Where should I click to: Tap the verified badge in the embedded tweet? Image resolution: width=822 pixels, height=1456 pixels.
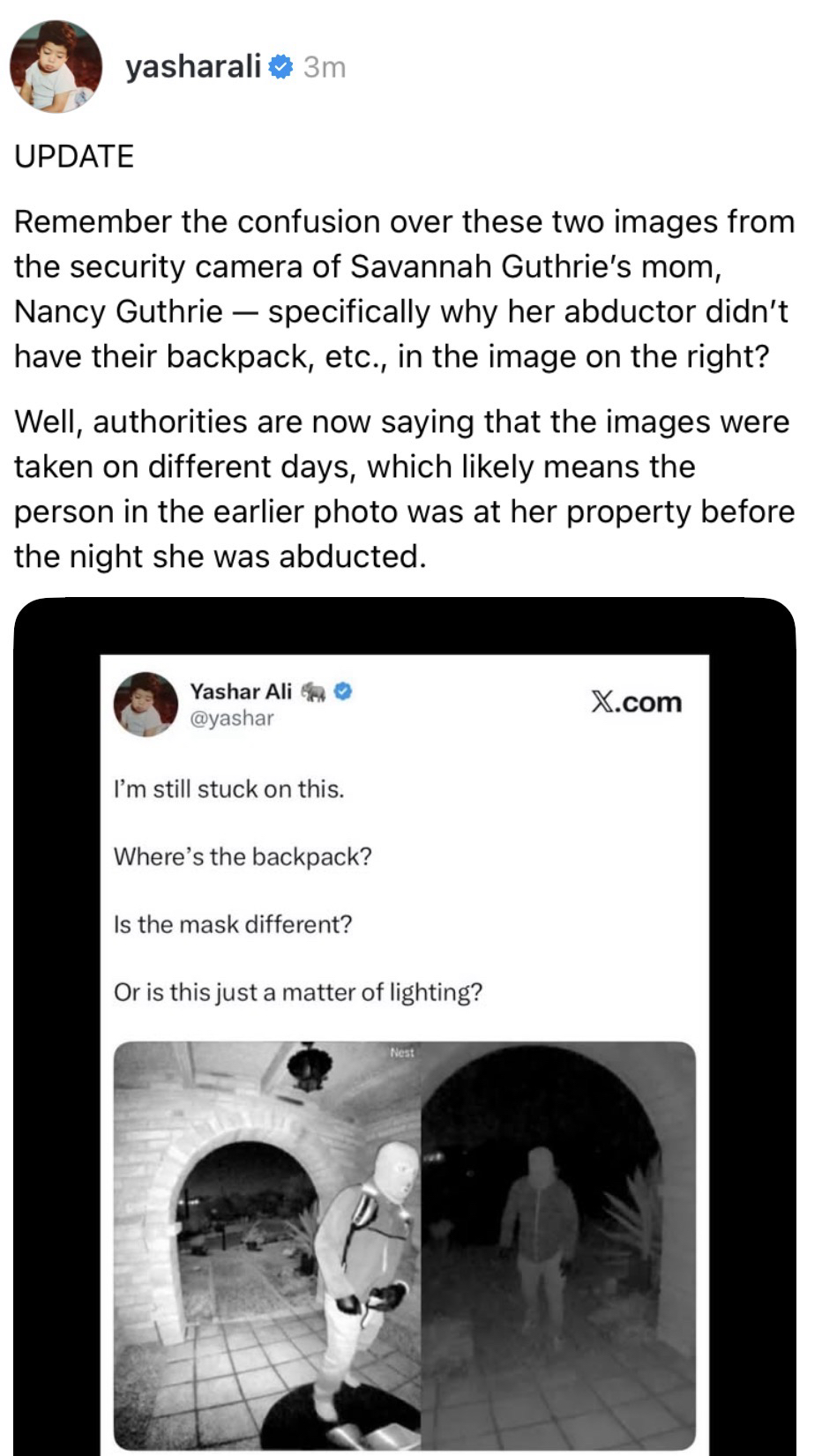pyautogui.click(x=342, y=691)
